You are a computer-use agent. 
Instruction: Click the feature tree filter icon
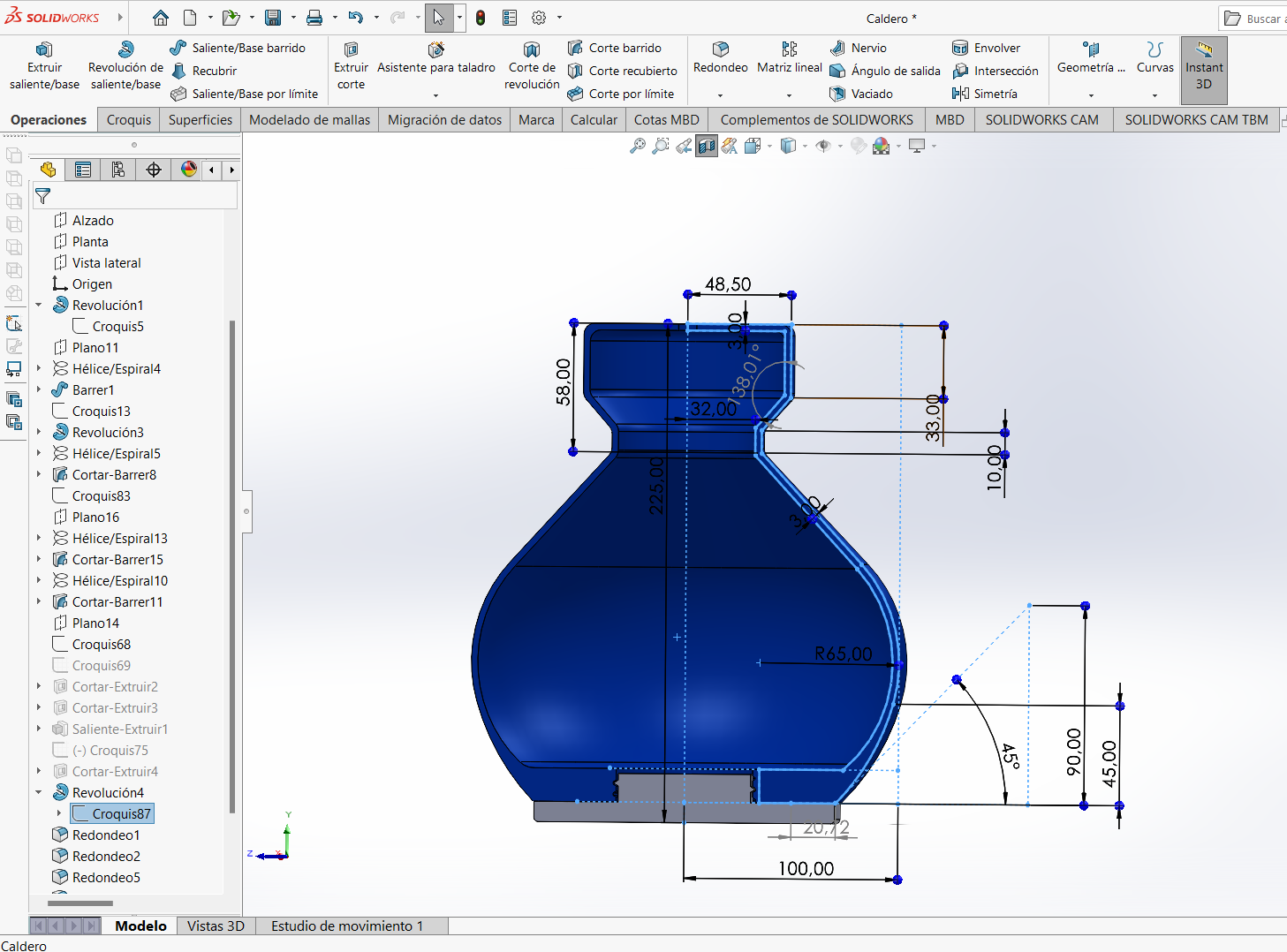(x=42, y=196)
